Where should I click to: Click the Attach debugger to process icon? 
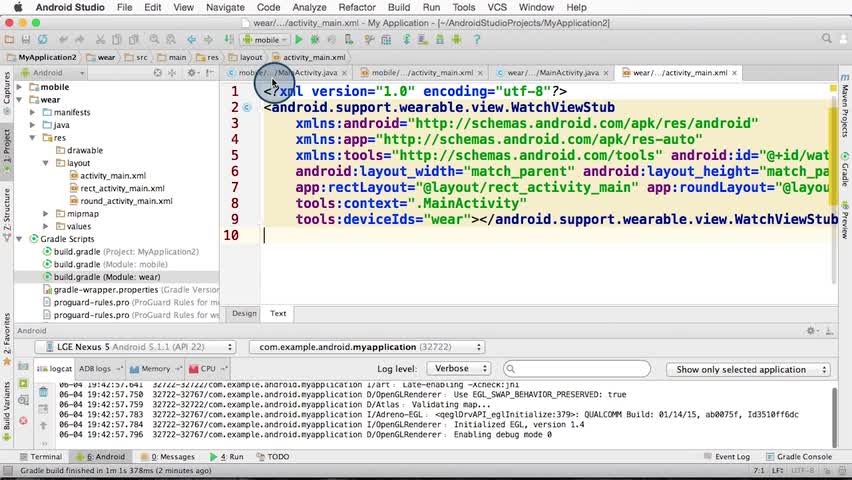(x=349, y=40)
